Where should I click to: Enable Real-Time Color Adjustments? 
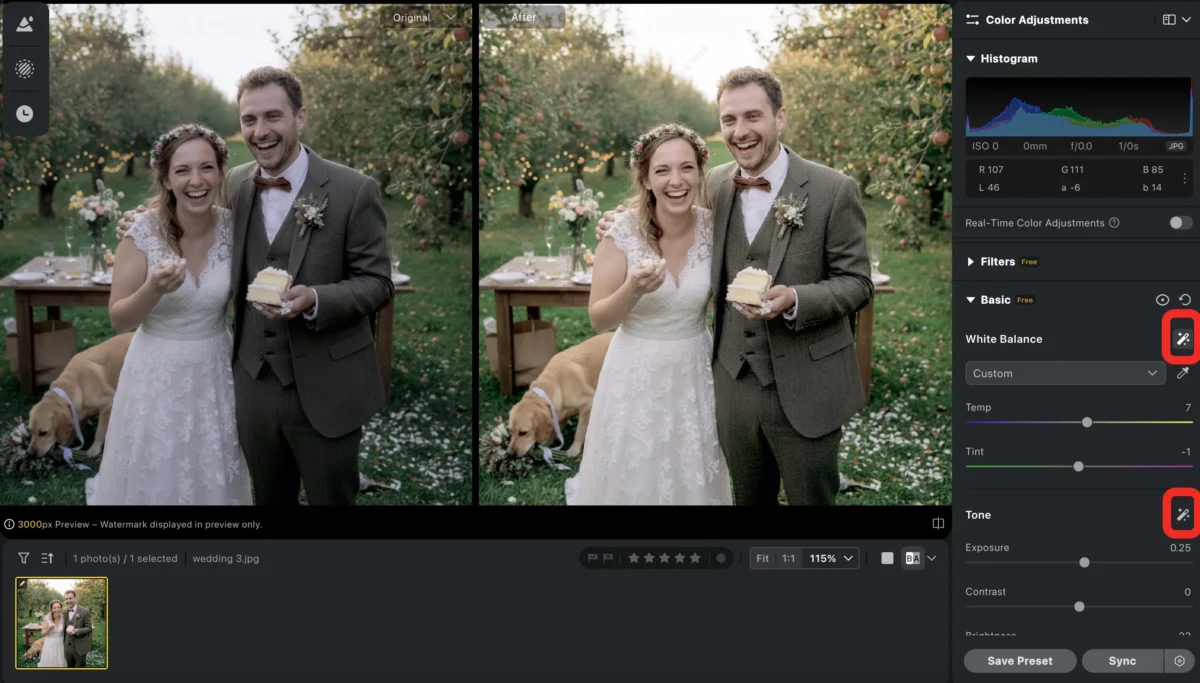pos(1178,223)
